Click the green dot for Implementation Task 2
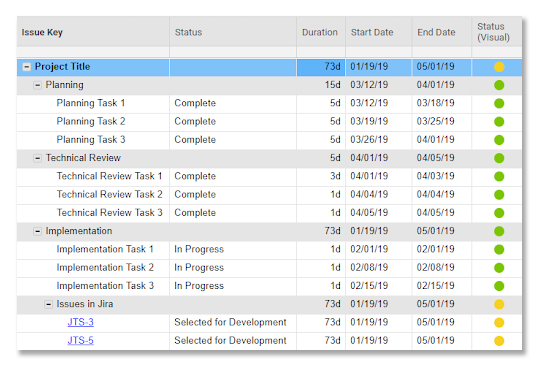 coord(499,268)
